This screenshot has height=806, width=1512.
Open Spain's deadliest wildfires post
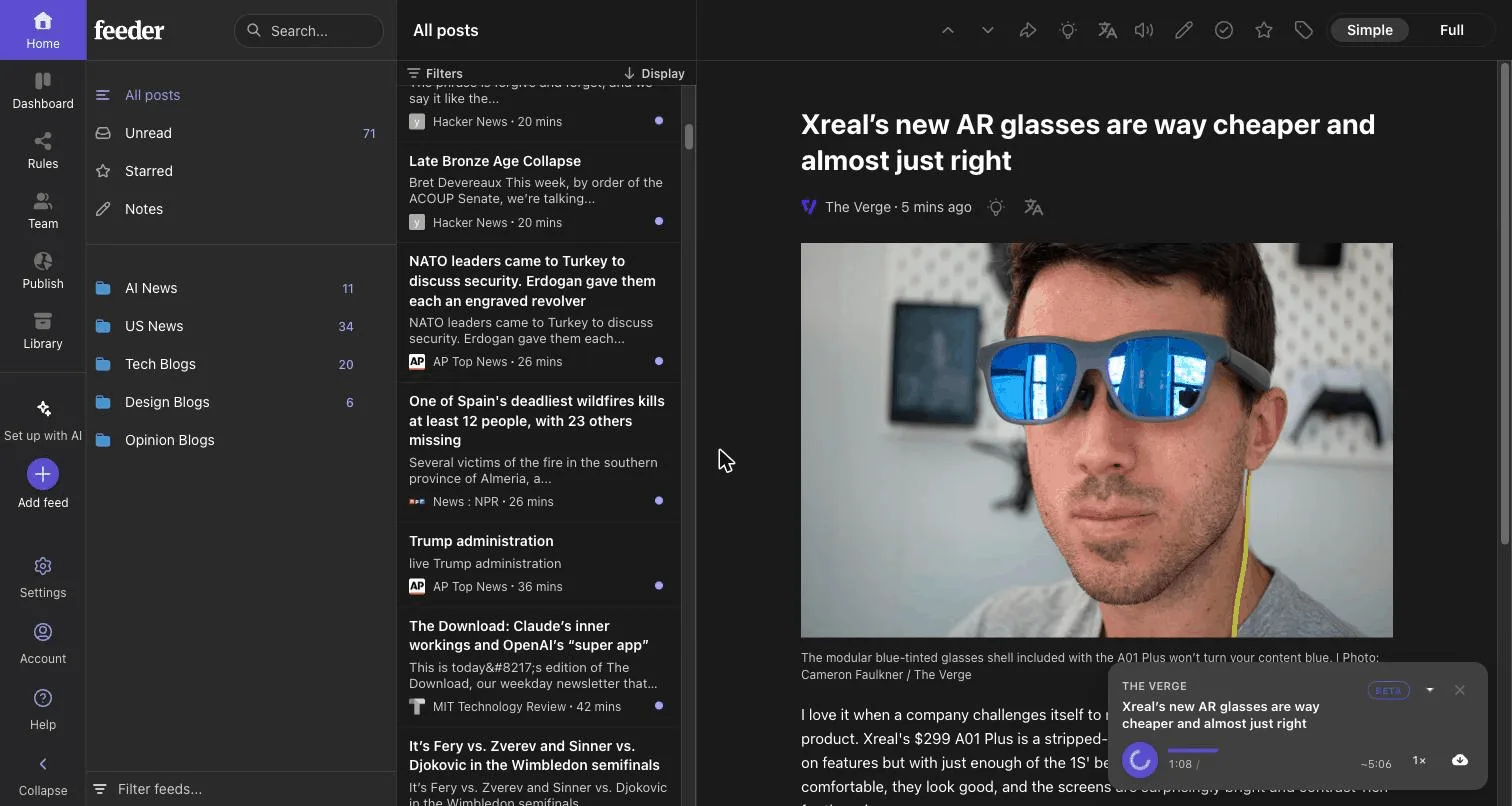(538, 452)
